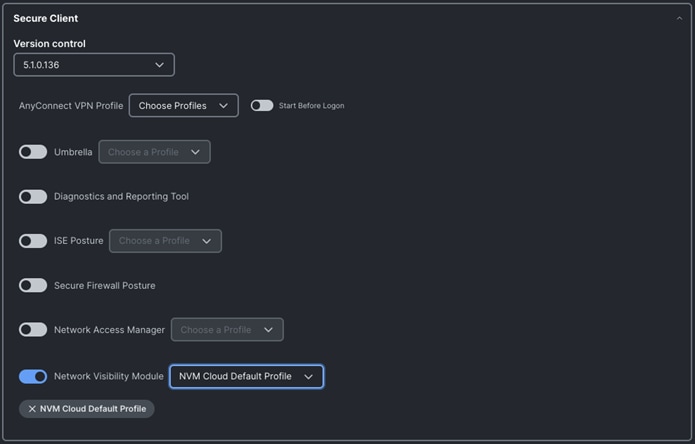Turn on Network Access Manager toggle

pos(33,330)
